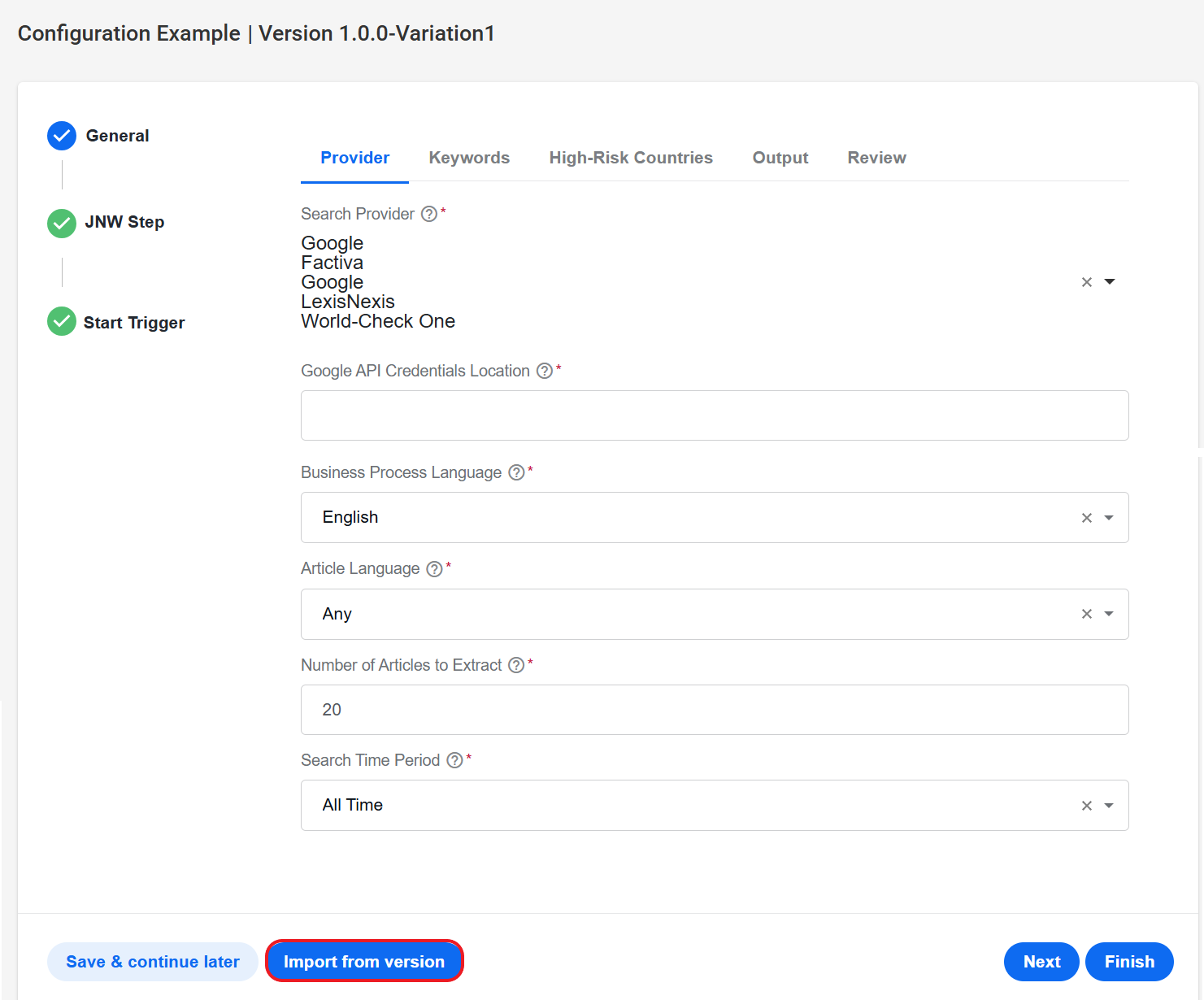The image size is (1204, 1000).
Task: Select the Start Trigger step label
Action: (134, 323)
